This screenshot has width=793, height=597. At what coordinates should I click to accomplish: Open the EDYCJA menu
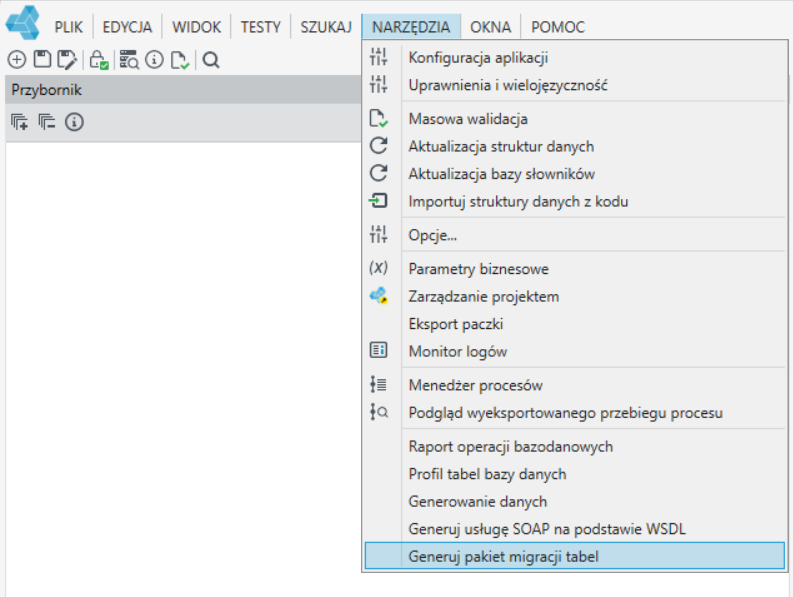pyautogui.click(x=127, y=27)
